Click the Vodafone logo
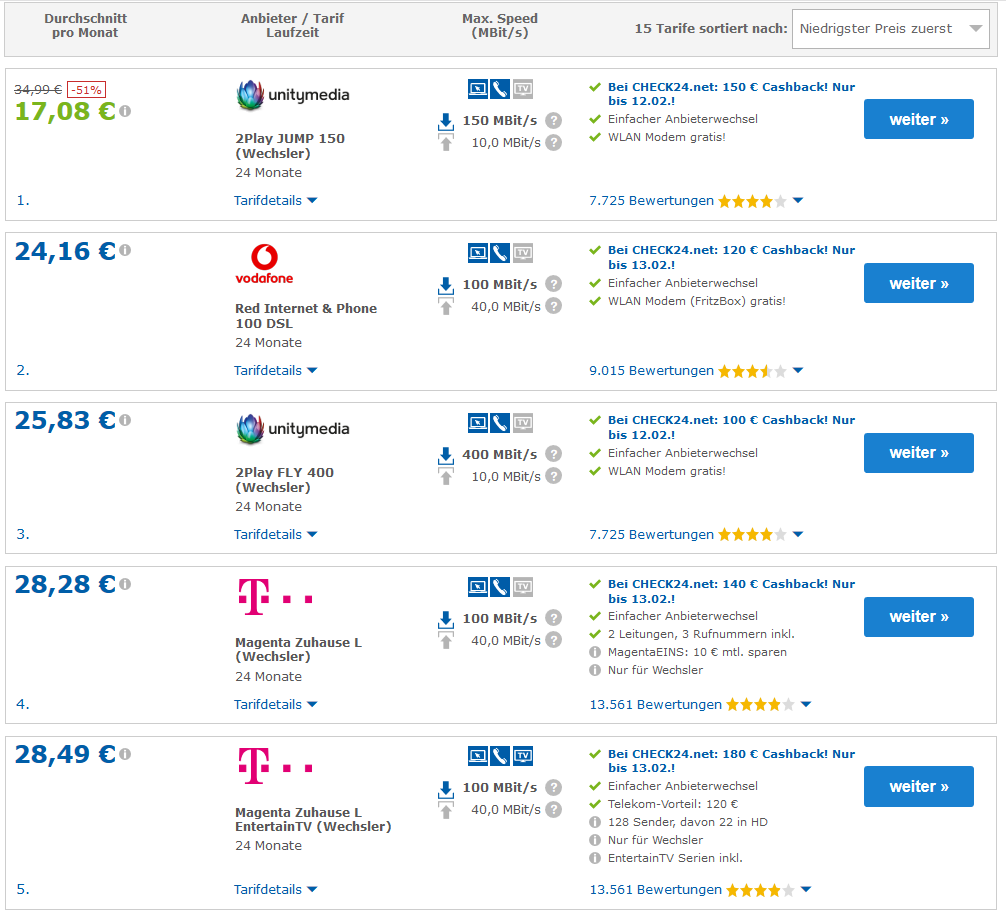The image size is (1006, 912). tap(264, 264)
